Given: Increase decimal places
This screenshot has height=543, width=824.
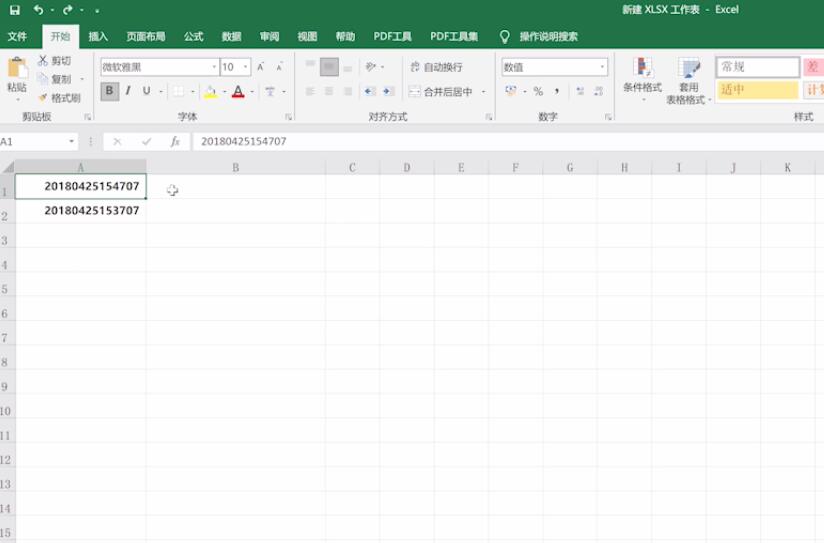Looking at the screenshot, I should tap(580, 91).
